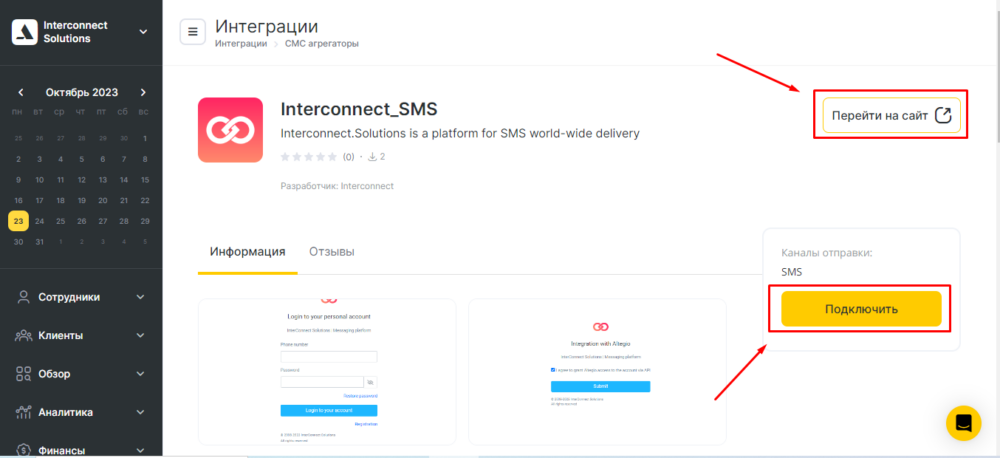
Task: Click the Interconnect_SMS app logo
Action: tap(230, 130)
